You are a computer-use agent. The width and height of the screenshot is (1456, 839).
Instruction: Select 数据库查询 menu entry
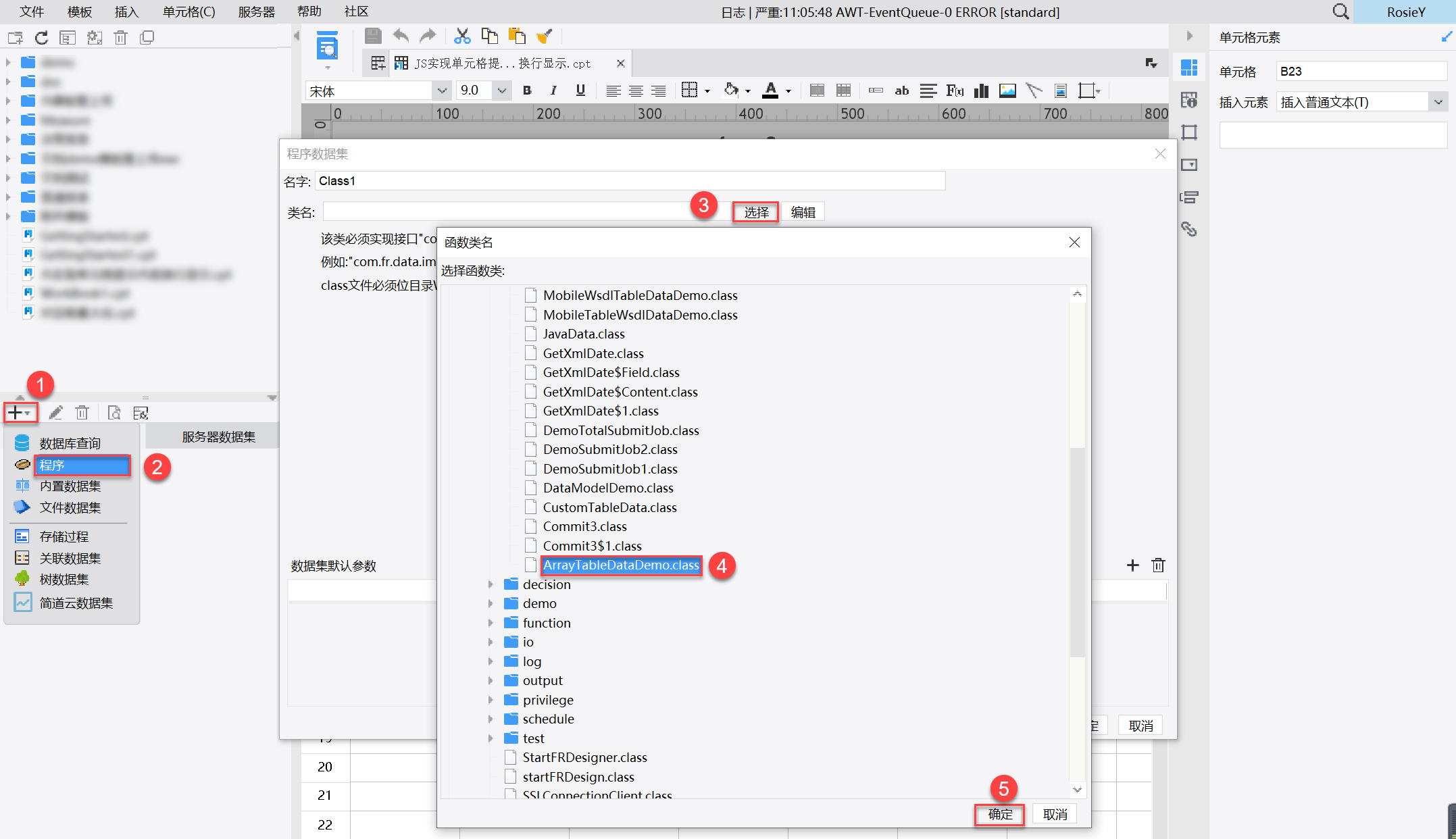click(x=70, y=443)
